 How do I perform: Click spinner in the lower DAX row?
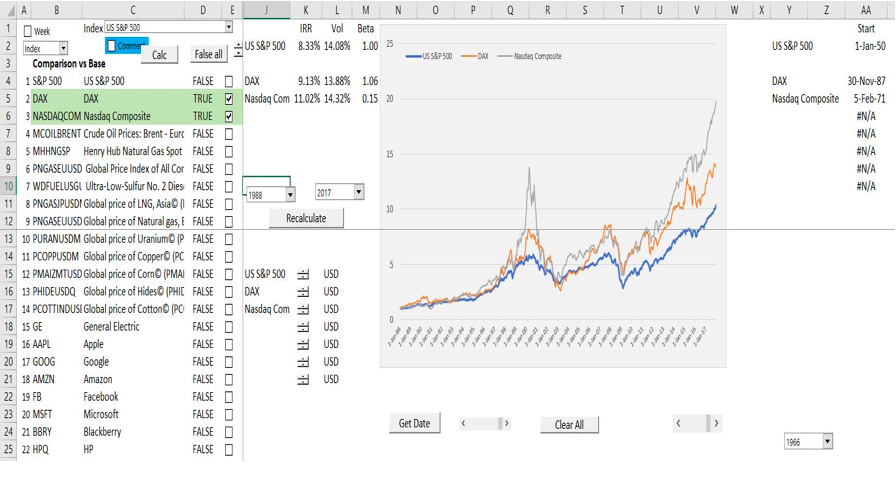pos(303,292)
